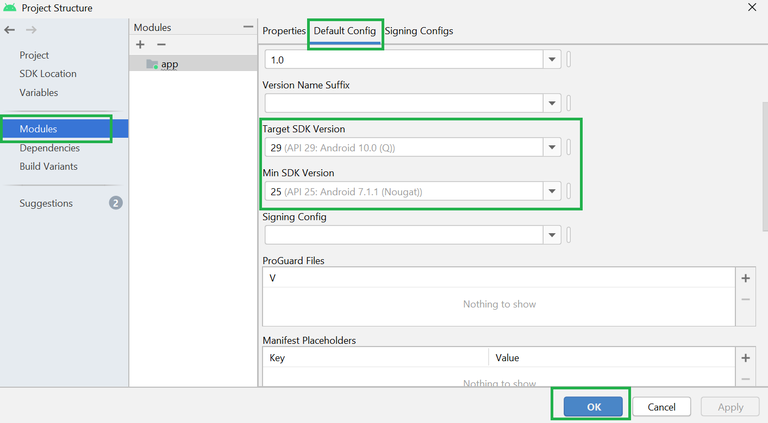Switch to the Properties tab
Screen dimensions: 768x423
284,31
